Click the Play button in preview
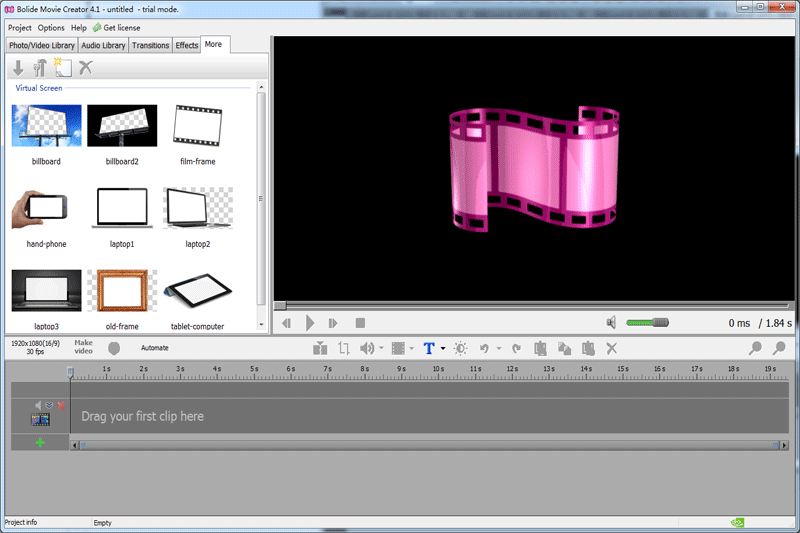This screenshot has width=800, height=533. point(310,323)
